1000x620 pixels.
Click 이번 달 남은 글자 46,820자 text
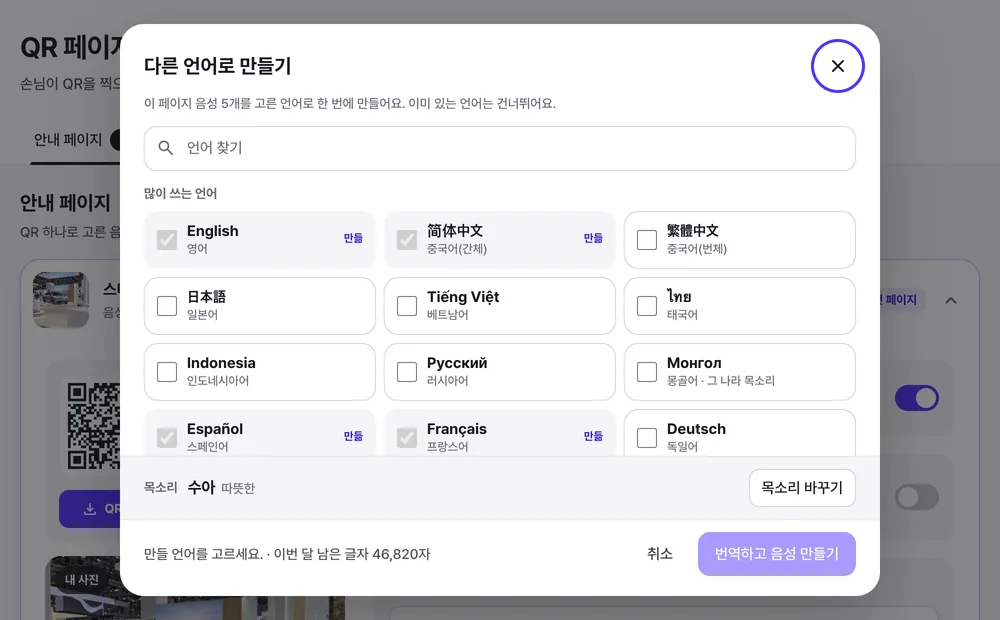click(352, 554)
